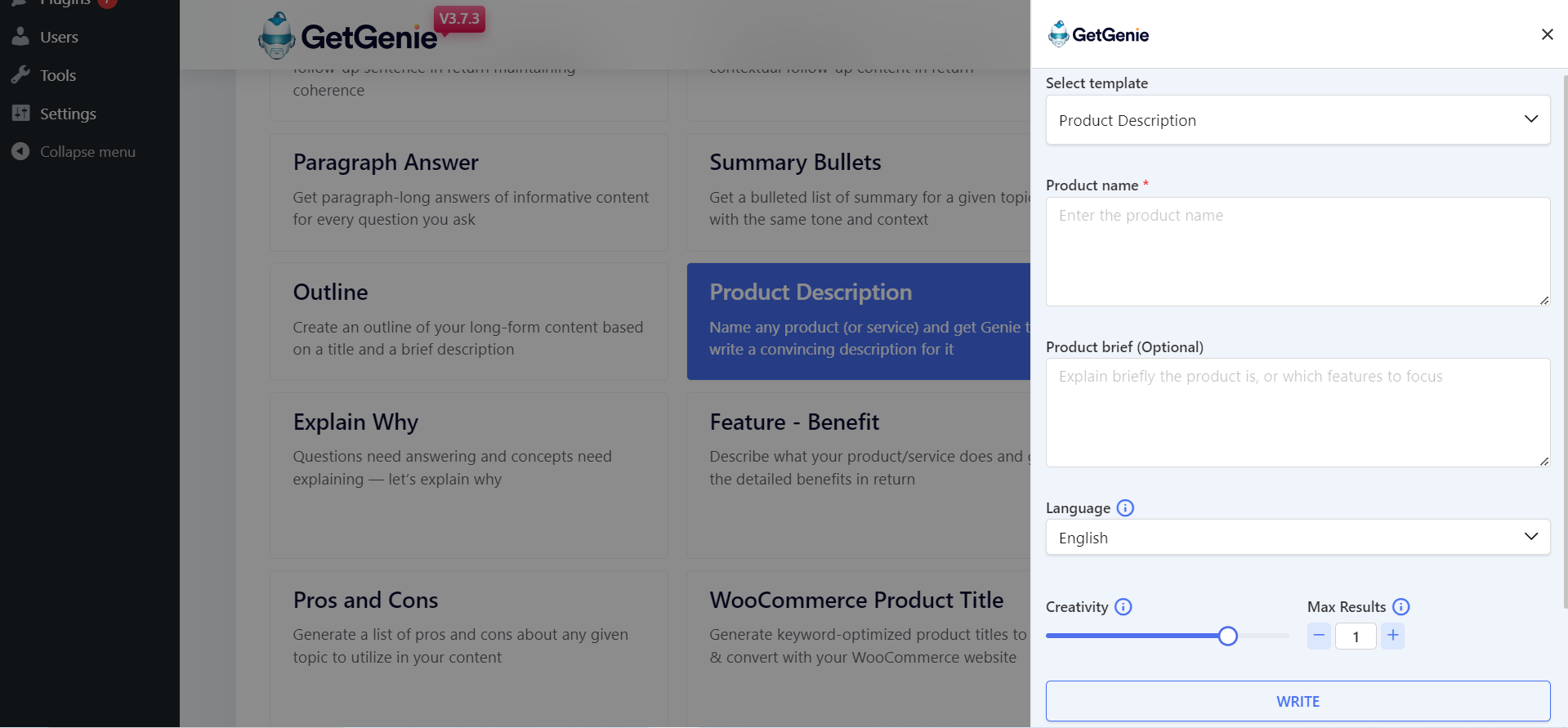This screenshot has height=728, width=1568.
Task: Click the Users icon in sidebar
Action: [20, 37]
